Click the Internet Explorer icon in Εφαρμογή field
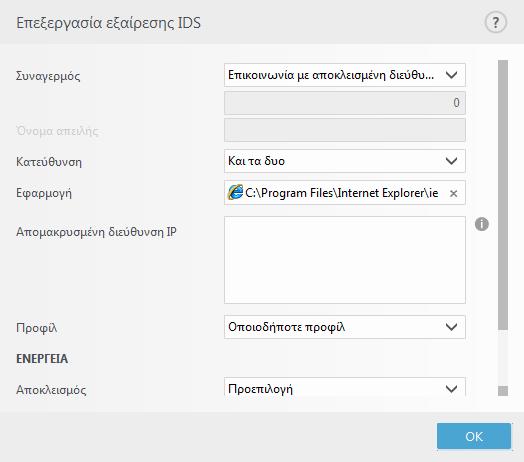Image resolution: width=524 pixels, height=462 pixels. pyautogui.click(x=236, y=193)
